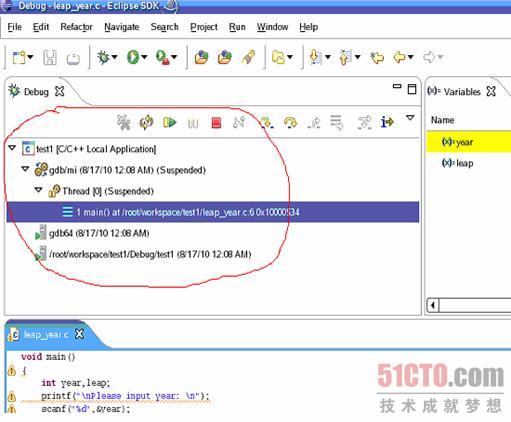Close the leap_year.c editor tab

click(80, 334)
